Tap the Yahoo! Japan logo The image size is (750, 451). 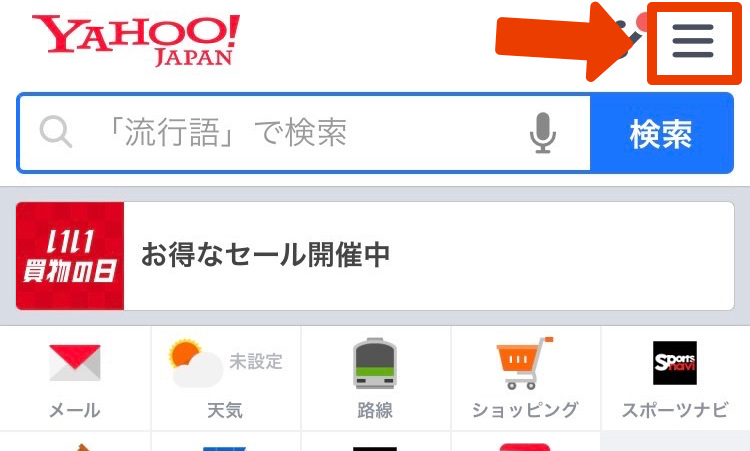point(136,40)
